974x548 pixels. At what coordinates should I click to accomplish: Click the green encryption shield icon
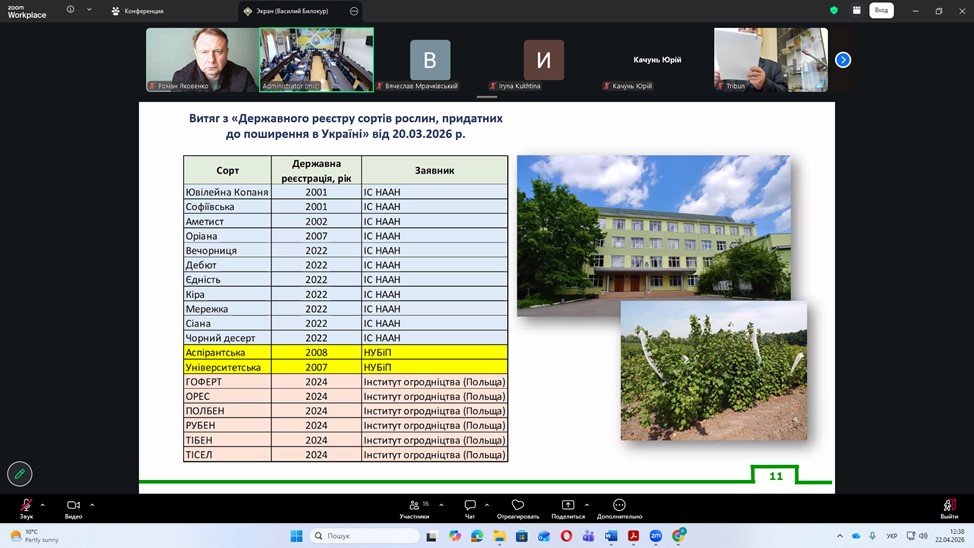[x=833, y=10]
